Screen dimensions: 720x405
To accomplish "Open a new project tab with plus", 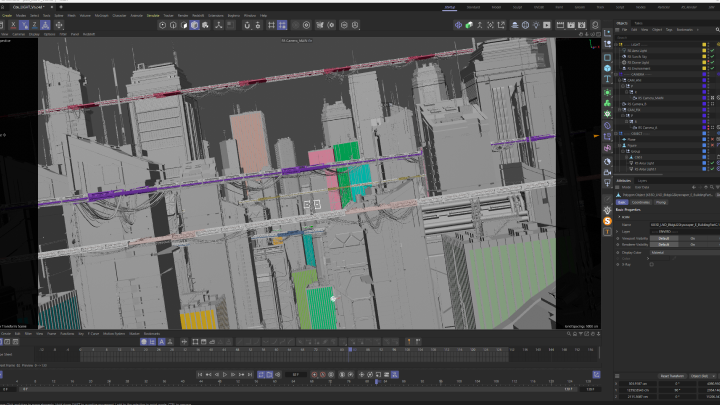I will (61, 7).
